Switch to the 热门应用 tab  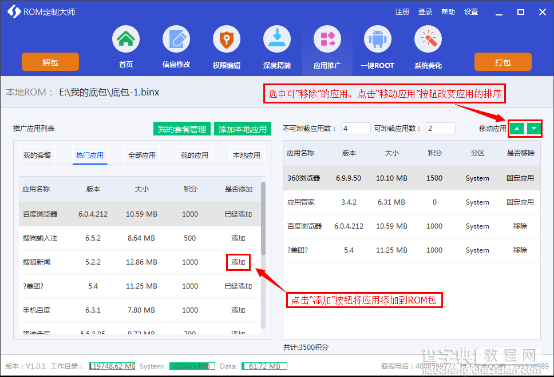click(x=90, y=155)
